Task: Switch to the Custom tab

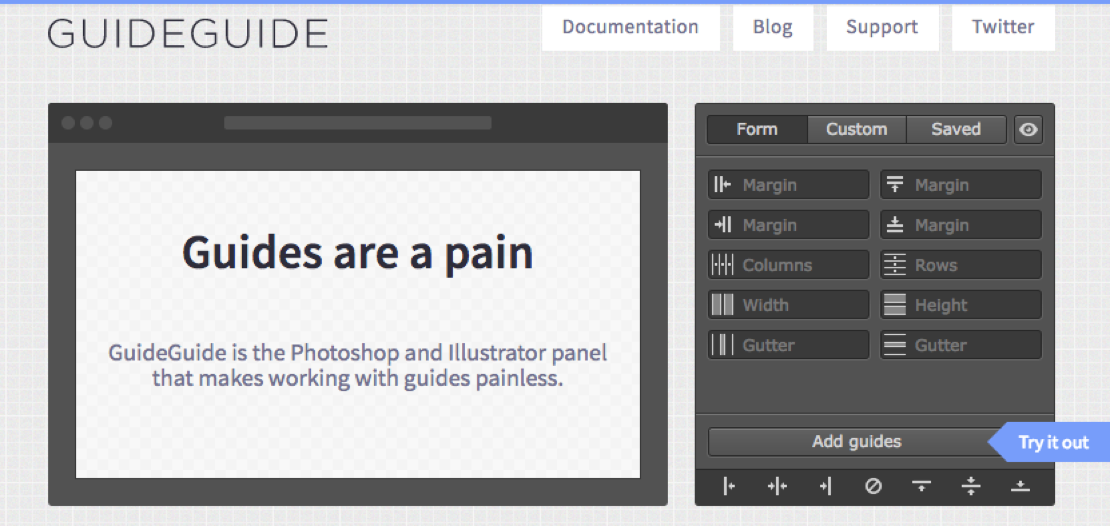Action: click(x=857, y=130)
